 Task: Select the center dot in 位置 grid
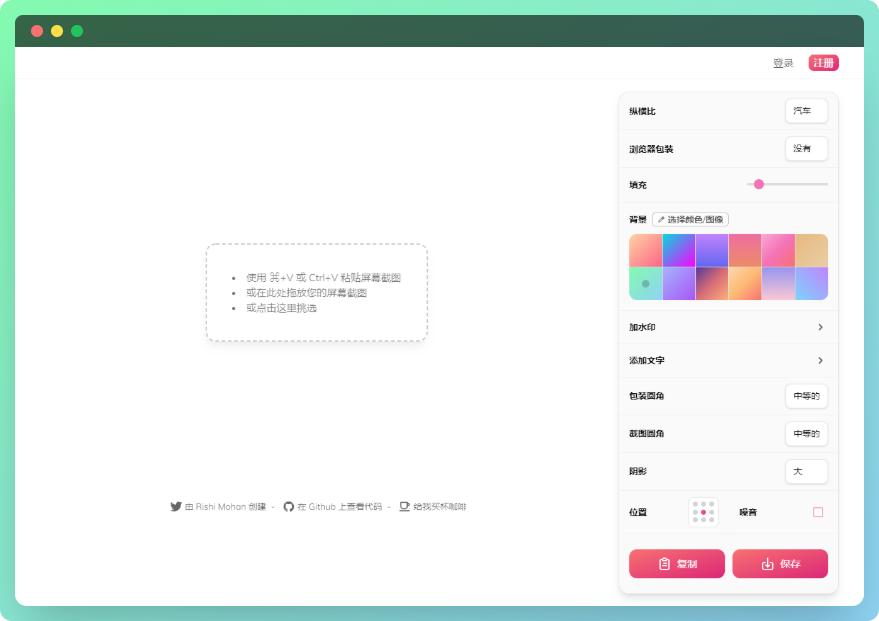pos(703,512)
